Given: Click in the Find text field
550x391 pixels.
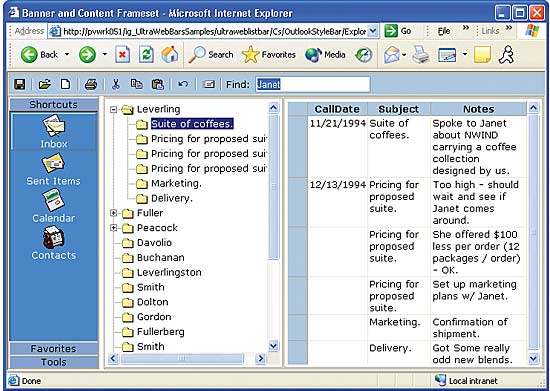Looking at the screenshot, I should click(x=313, y=85).
